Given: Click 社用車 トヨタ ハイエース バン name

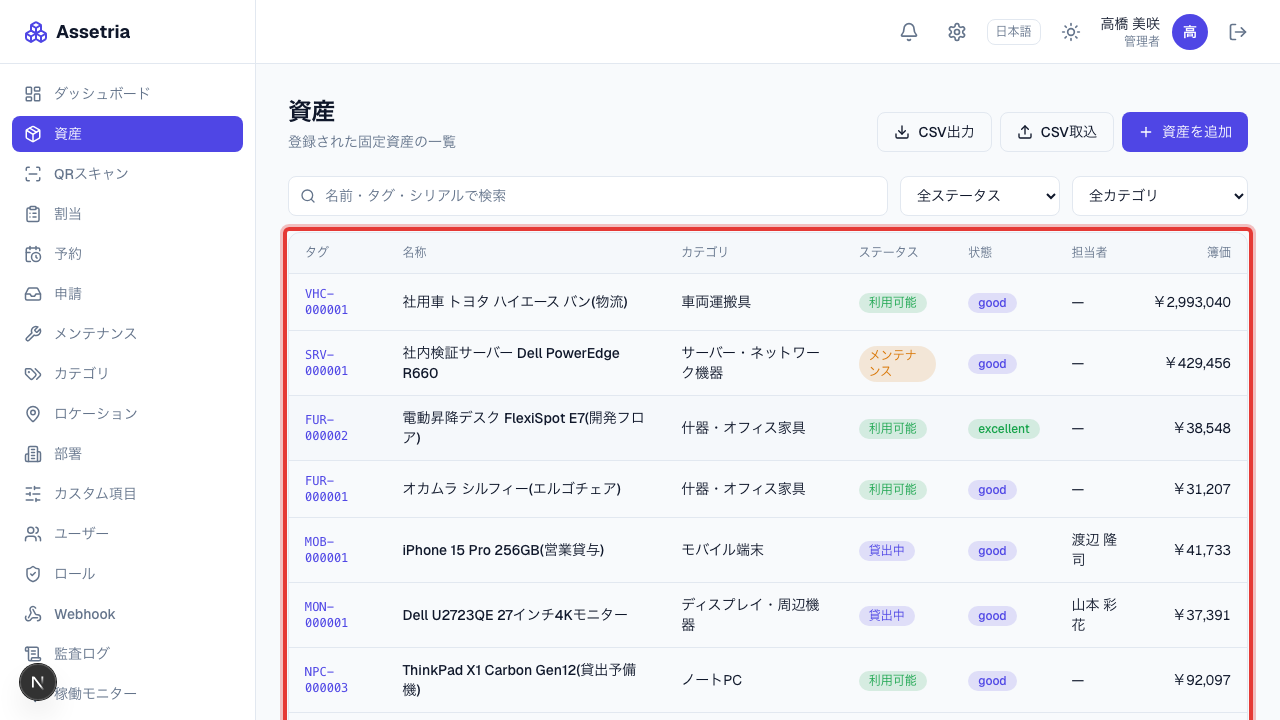Looking at the screenshot, I should click(x=515, y=302).
